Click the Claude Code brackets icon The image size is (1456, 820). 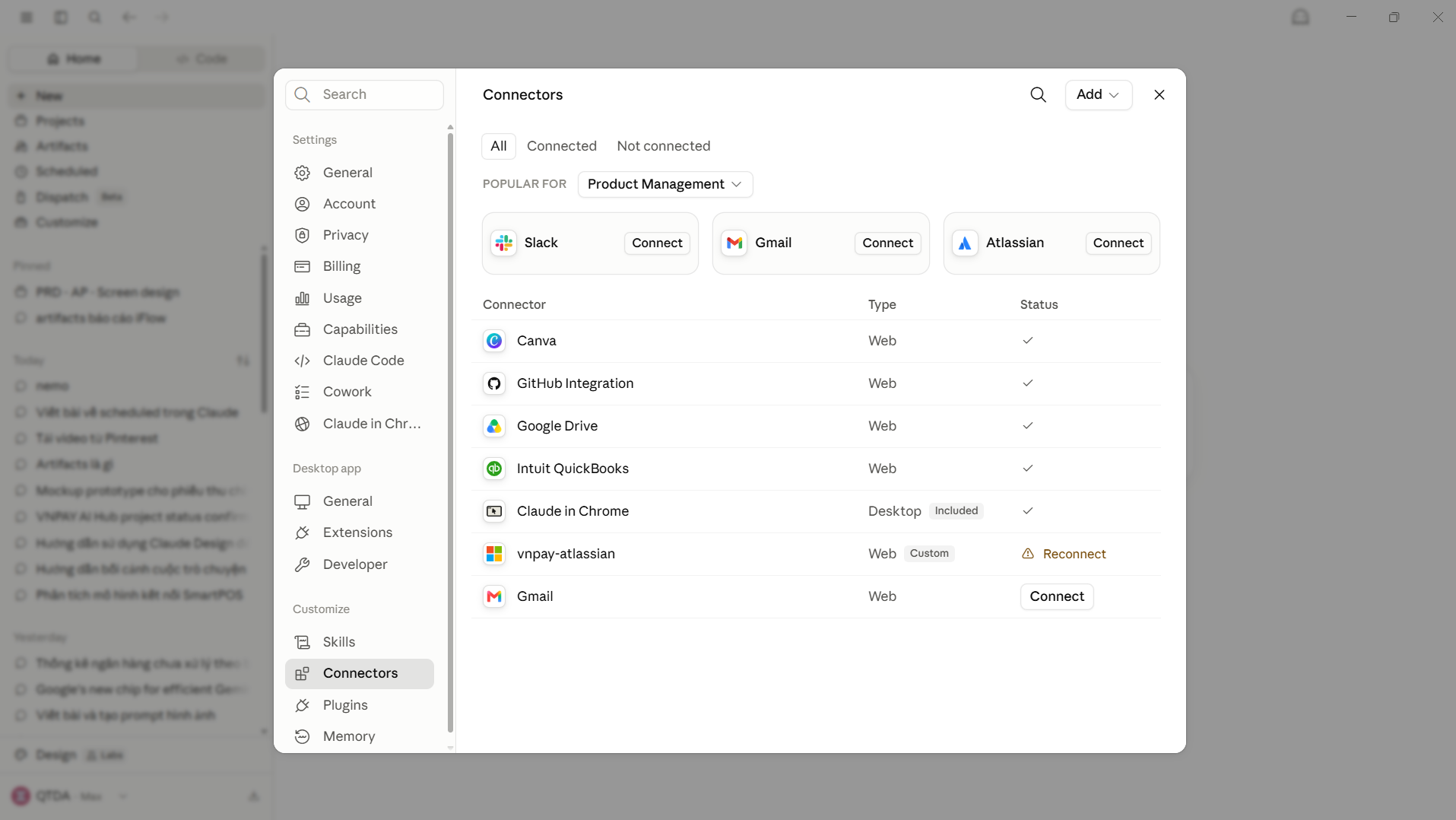(302, 361)
